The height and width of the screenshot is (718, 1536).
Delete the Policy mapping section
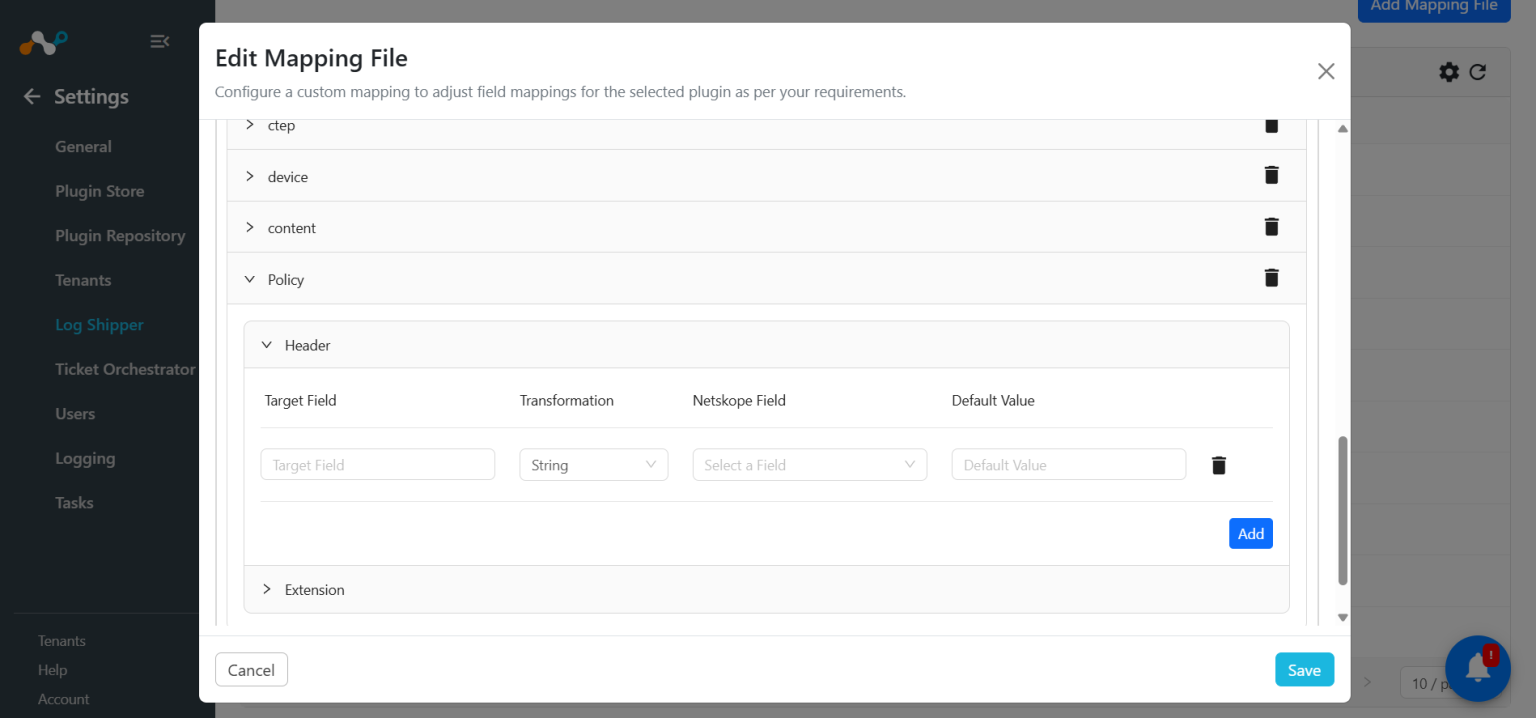(1271, 278)
